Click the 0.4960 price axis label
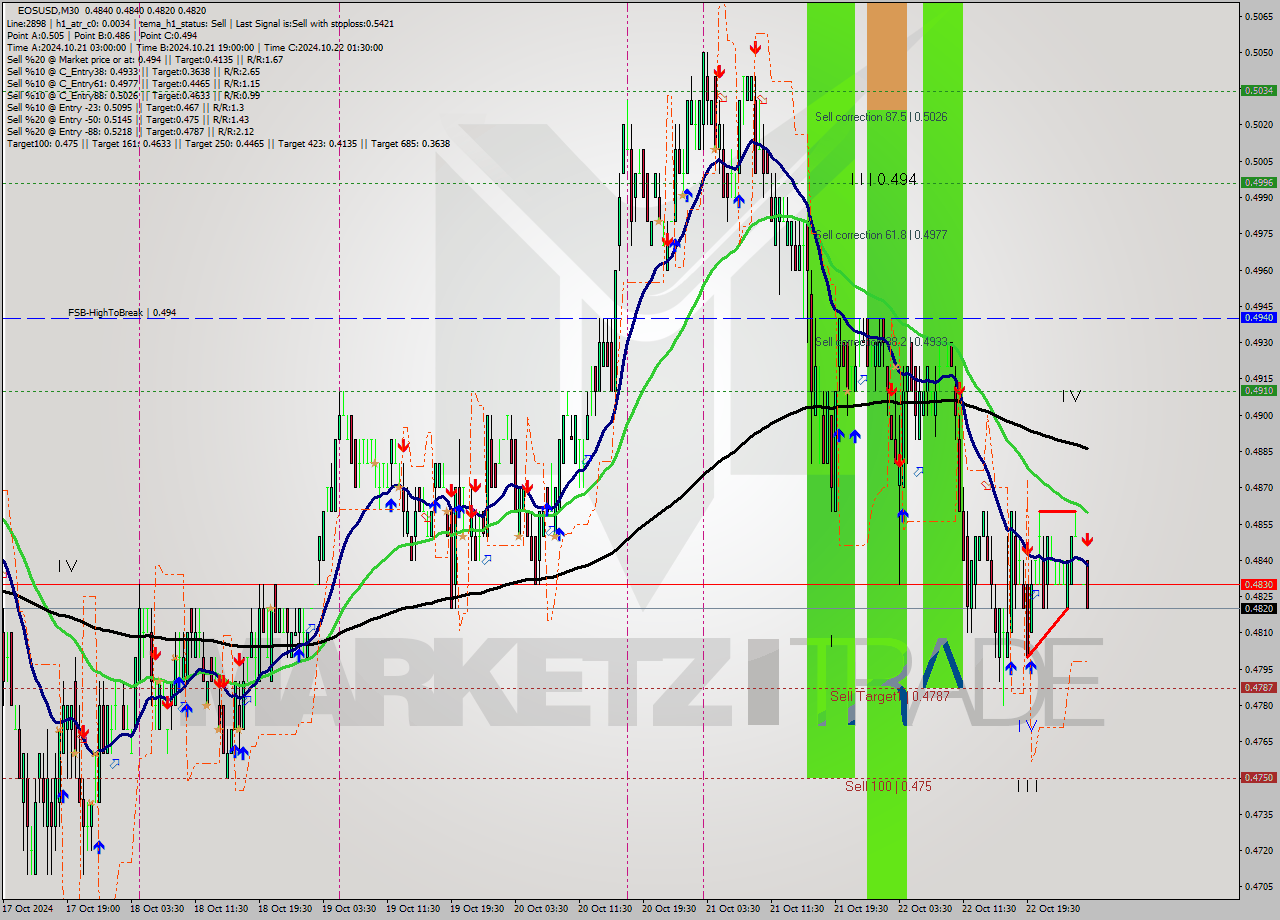1280x920 pixels. [1259, 270]
